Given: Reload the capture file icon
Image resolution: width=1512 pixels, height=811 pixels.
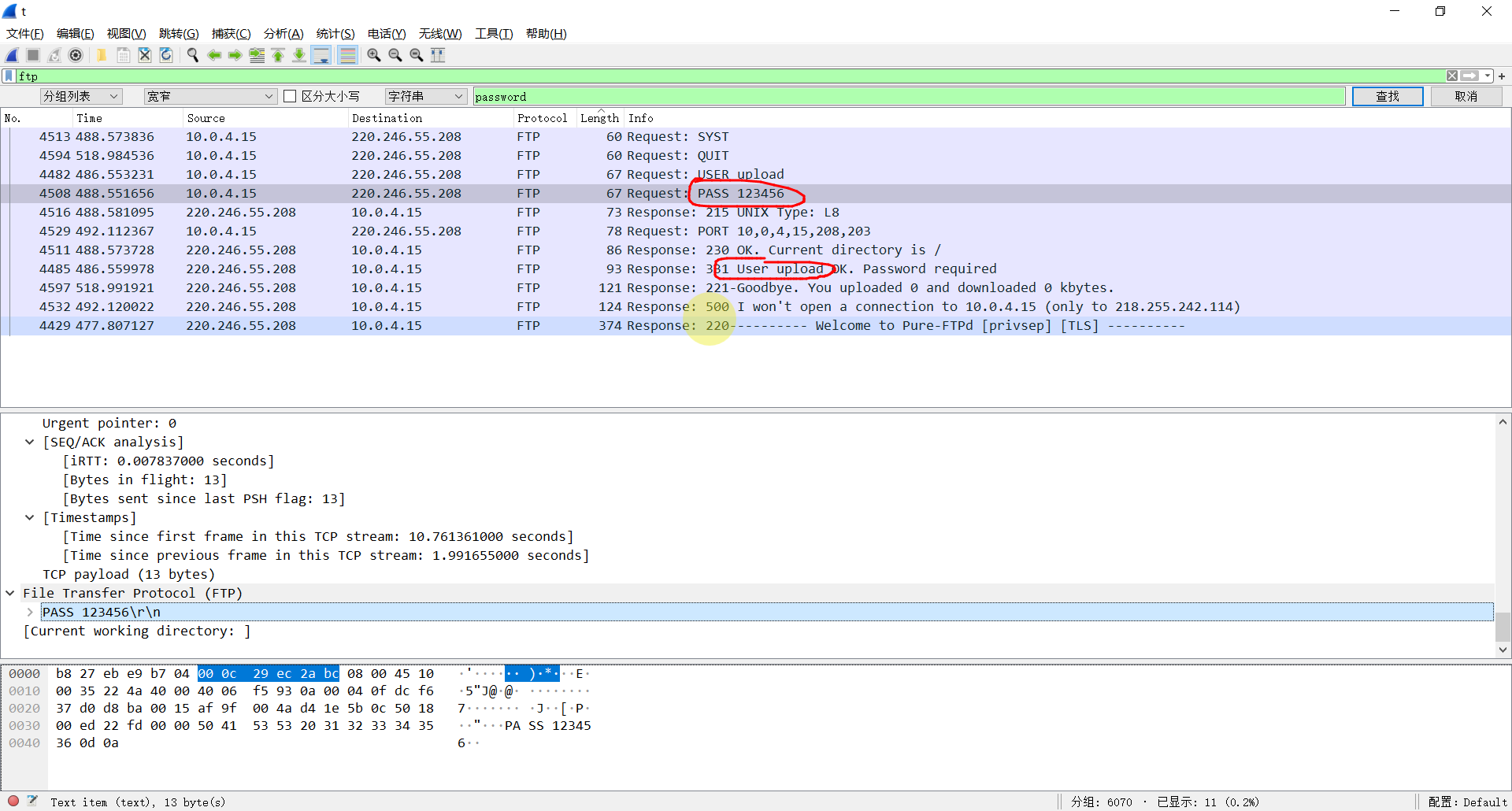Looking at the screenshot, I should [166, 55].
